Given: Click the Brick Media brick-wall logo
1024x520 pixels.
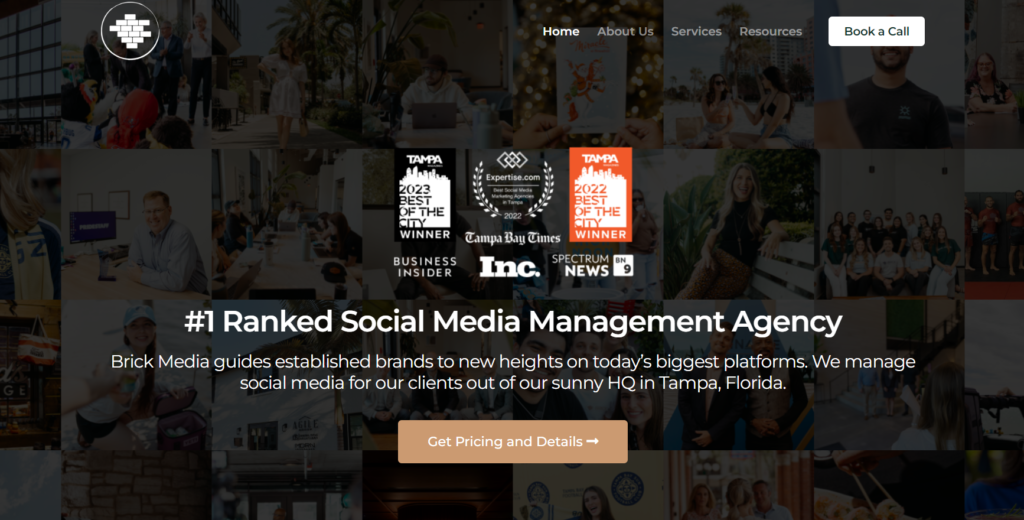Looking at the screenshot, I should [130, 31].
